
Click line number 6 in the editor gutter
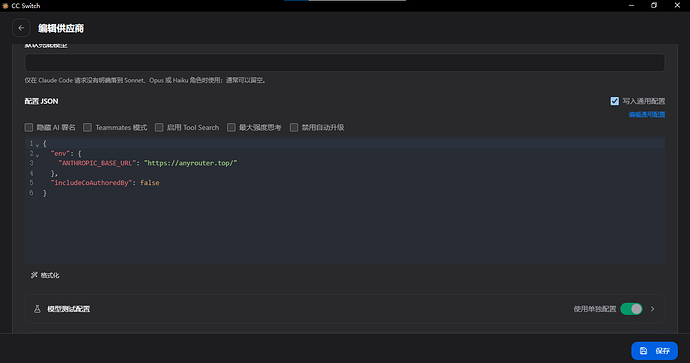click(x=31, y=193)
